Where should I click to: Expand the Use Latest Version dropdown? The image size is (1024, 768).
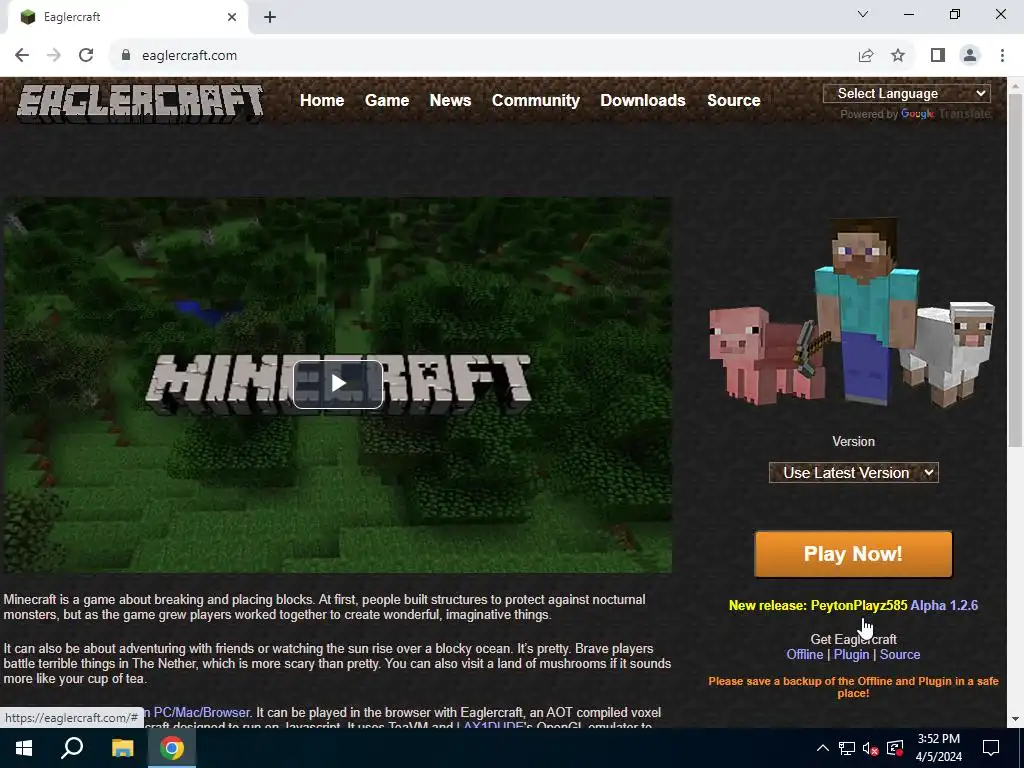[x=854, y=473]
